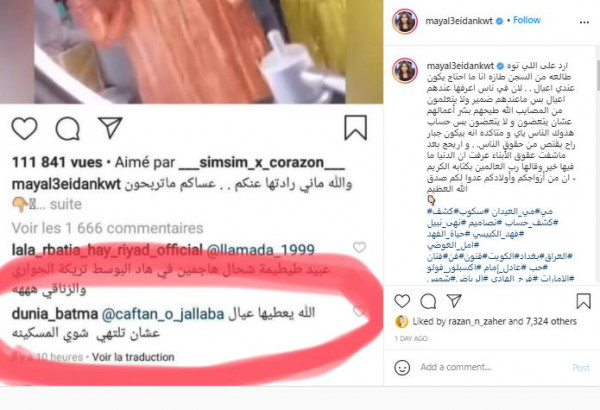Open mayal3eidankwt profile picture in header
Screen dimensions: 600x410
[404, 21]
